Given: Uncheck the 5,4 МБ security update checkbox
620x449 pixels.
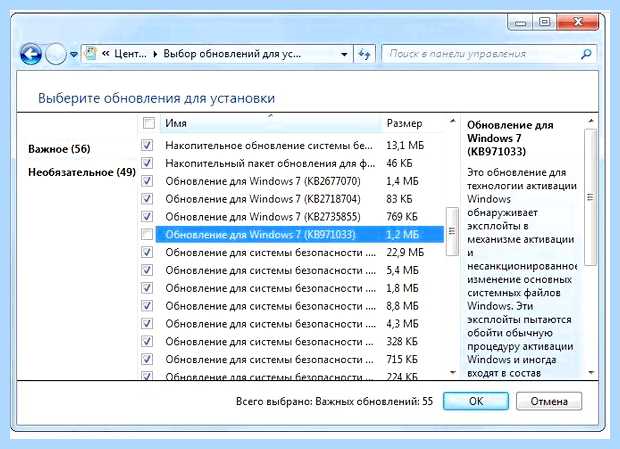Looking at the screenshot, I should click(147, 270).
